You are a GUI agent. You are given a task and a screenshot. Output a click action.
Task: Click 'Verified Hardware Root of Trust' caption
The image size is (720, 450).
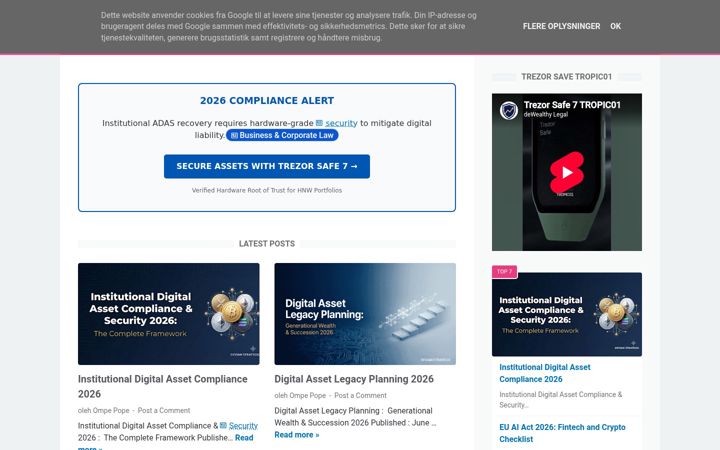(x=267, y=190)
